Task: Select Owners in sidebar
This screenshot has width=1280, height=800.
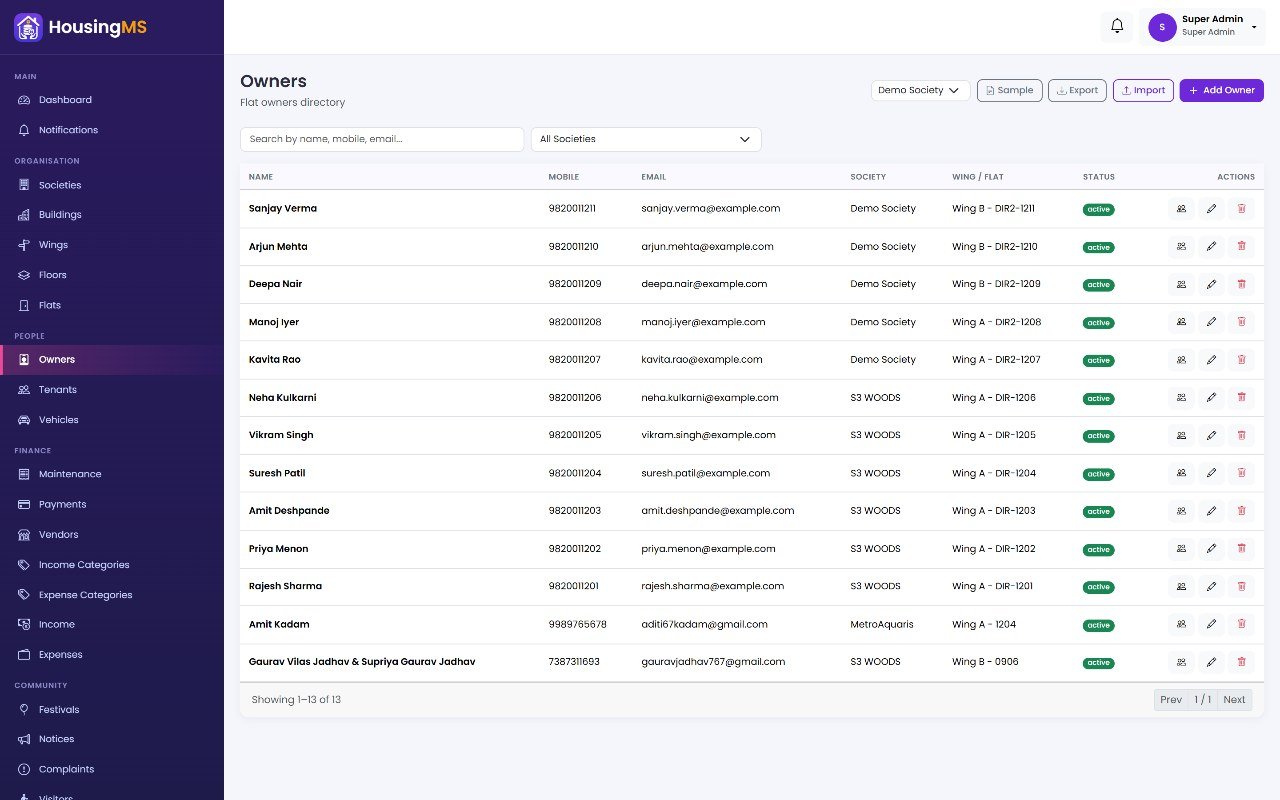Action: pyautogui.click(x=112, y=360)
